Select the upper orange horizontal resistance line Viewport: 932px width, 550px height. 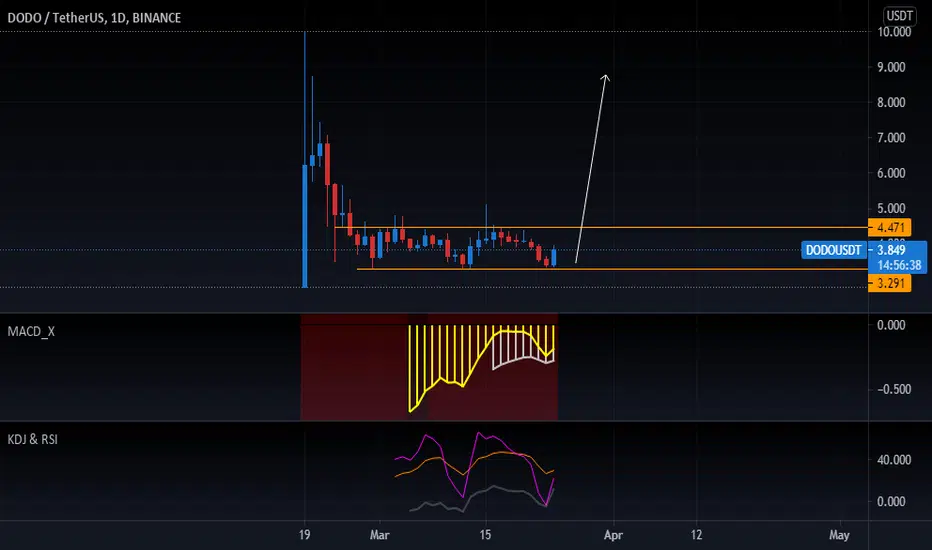pyautogui.click(x=601, y=228)
